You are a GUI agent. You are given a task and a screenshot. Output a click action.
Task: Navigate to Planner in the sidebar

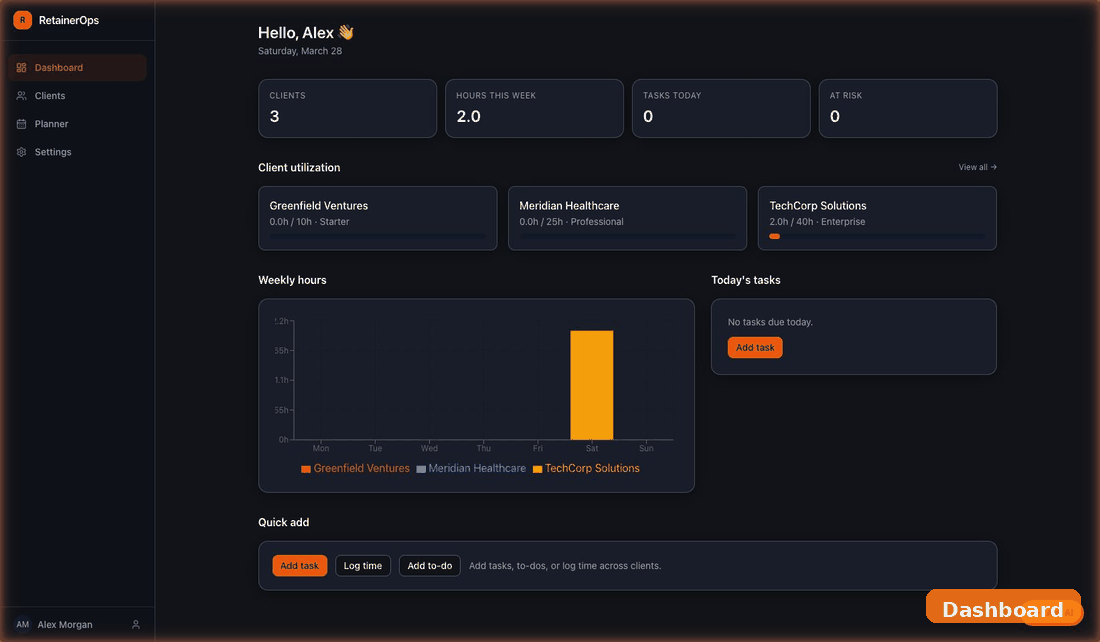coord(50,123)
